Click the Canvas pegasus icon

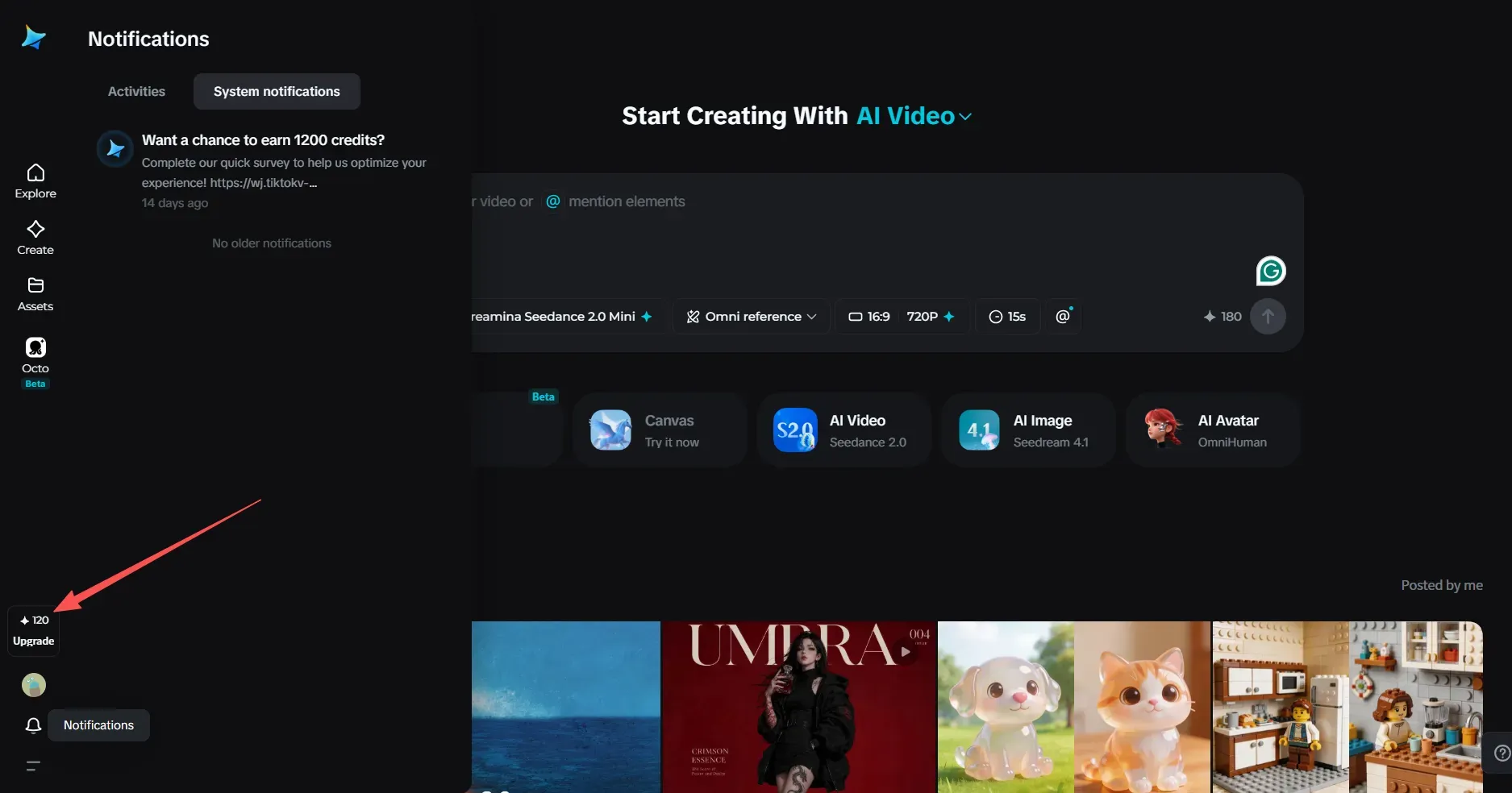pyautogui.click(x=610, y=430)
